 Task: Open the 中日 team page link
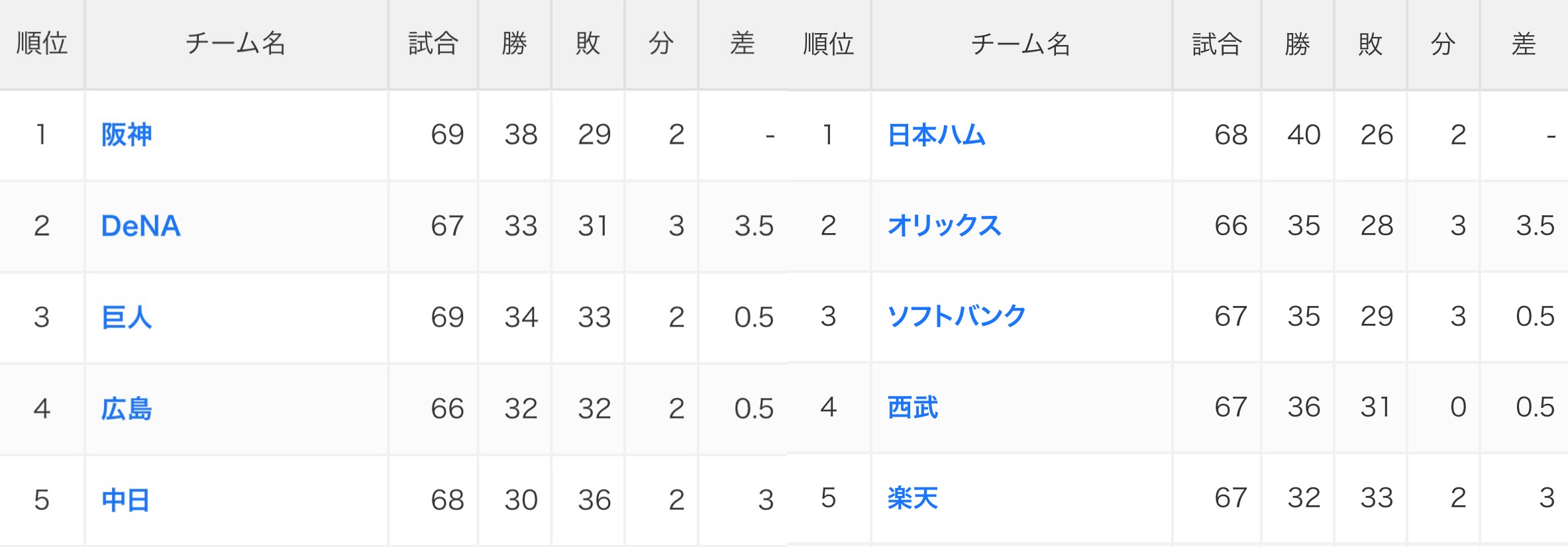(125, 500)
